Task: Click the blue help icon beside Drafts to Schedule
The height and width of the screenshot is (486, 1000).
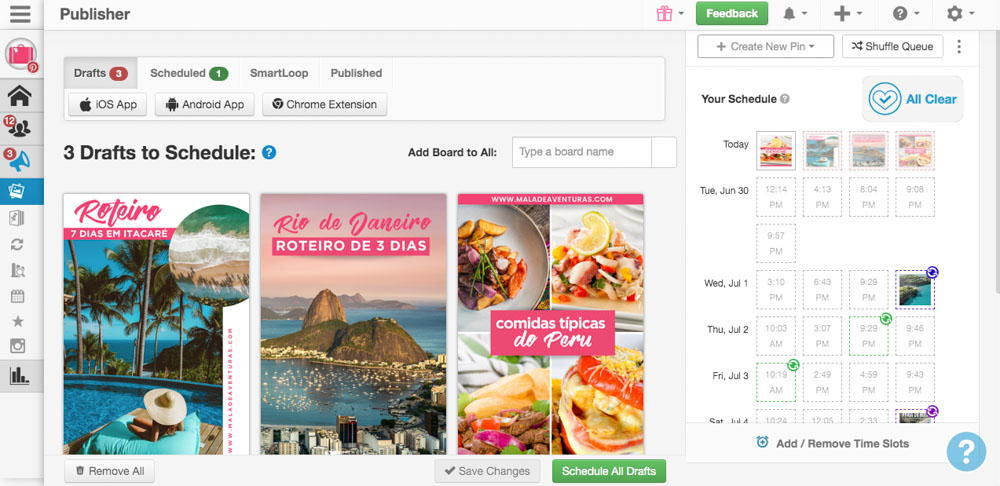Action: point(269,152)
